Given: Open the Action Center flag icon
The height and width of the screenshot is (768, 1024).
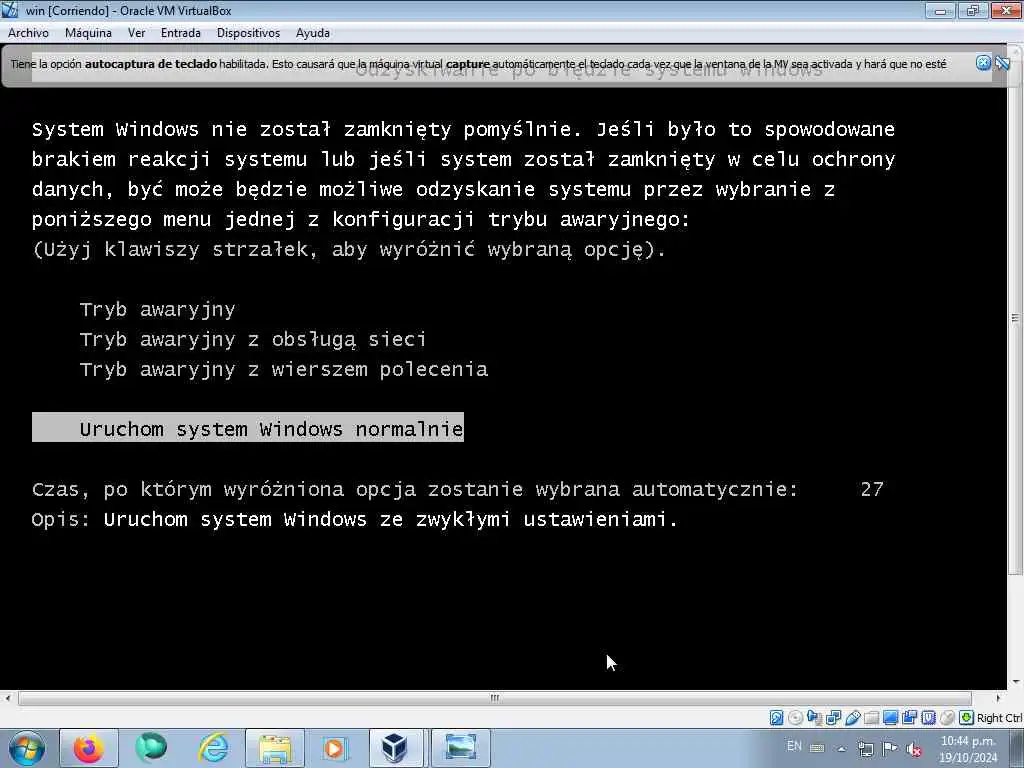Looking at the screenshot, I should pyautogui.click(x=889, y=748).
